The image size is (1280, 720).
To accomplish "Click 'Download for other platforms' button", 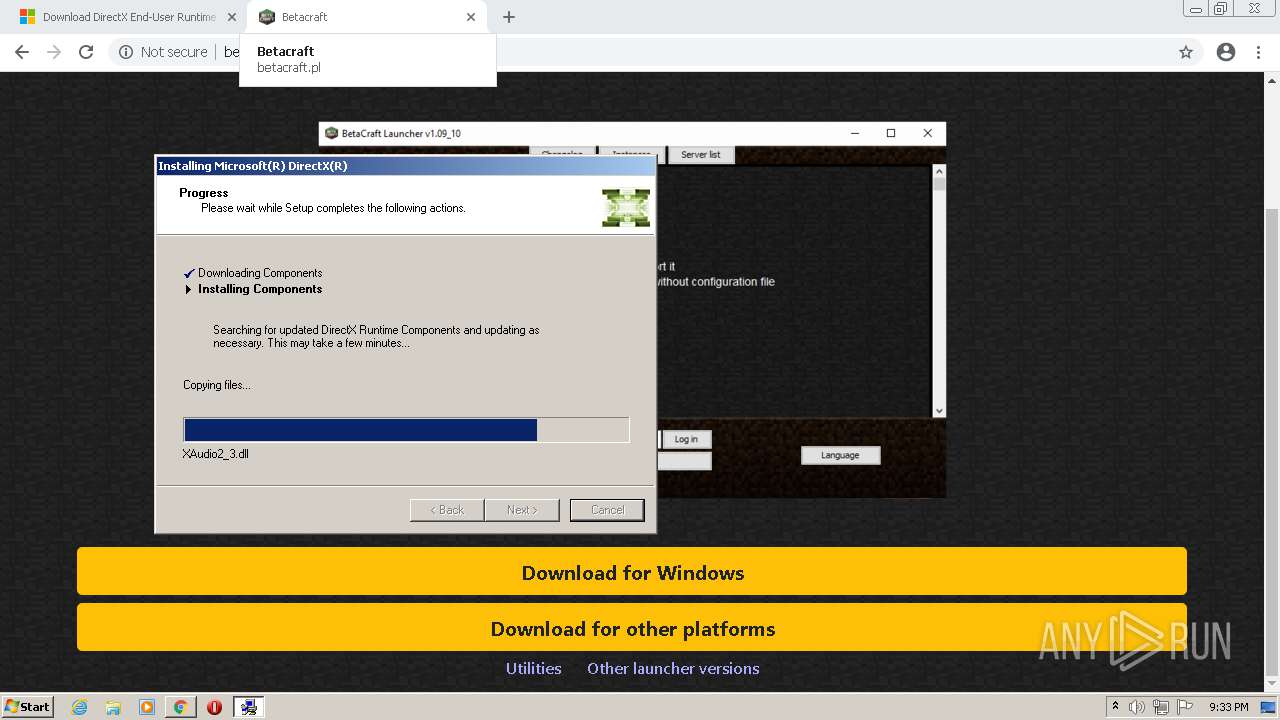I will pos(632,628).
